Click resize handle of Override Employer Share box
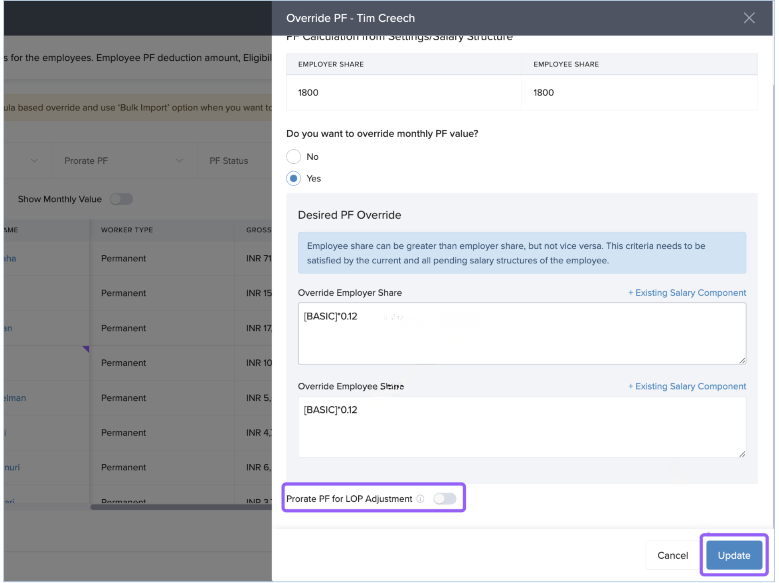 (x=741, y=359)
